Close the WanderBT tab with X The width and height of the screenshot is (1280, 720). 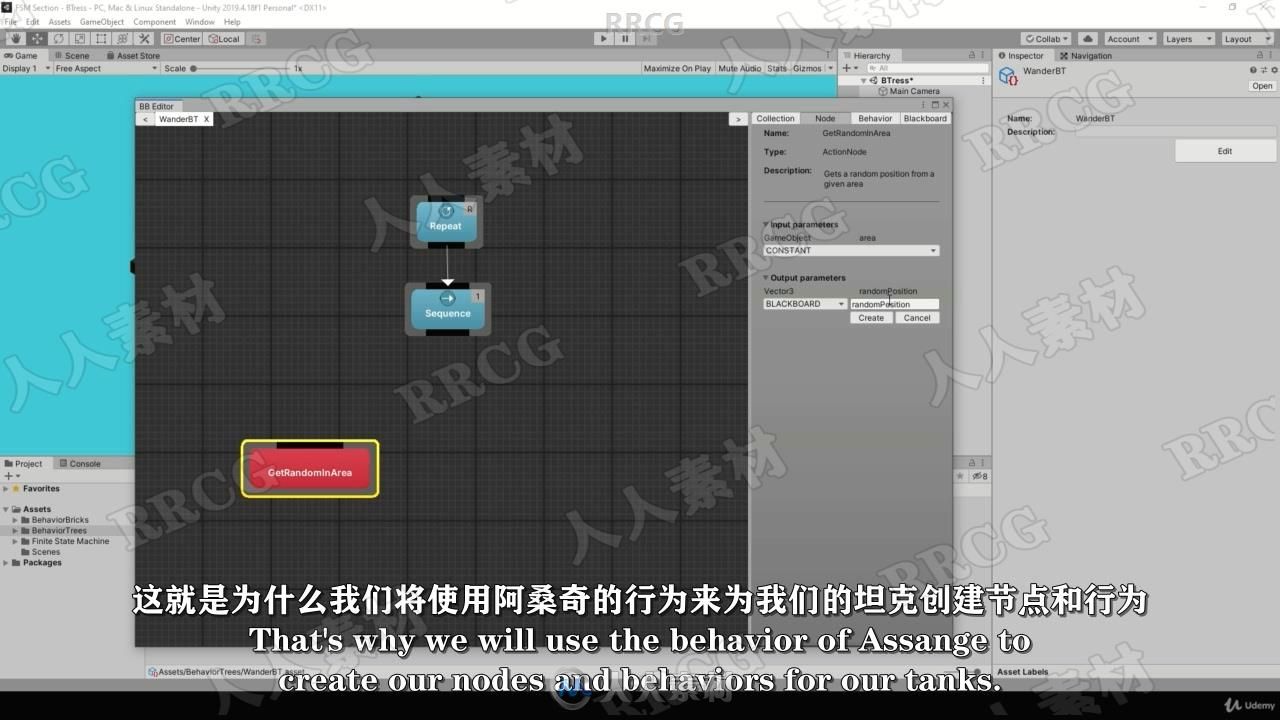207,119
